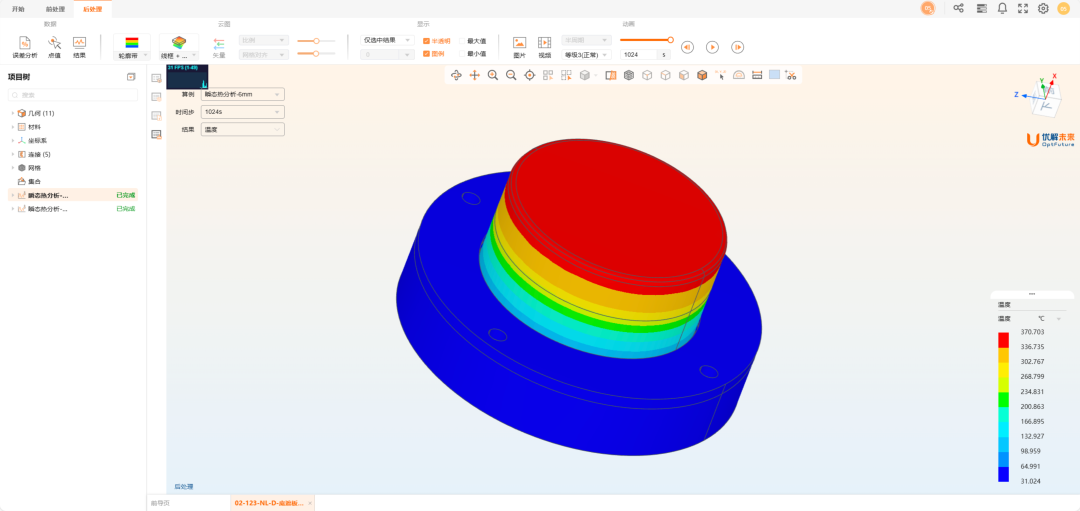This screenshot has height=511, width=1080.
Task: Open the 线框 display mode dropdown
Action: pyautogui.click(x=179, y=55)
